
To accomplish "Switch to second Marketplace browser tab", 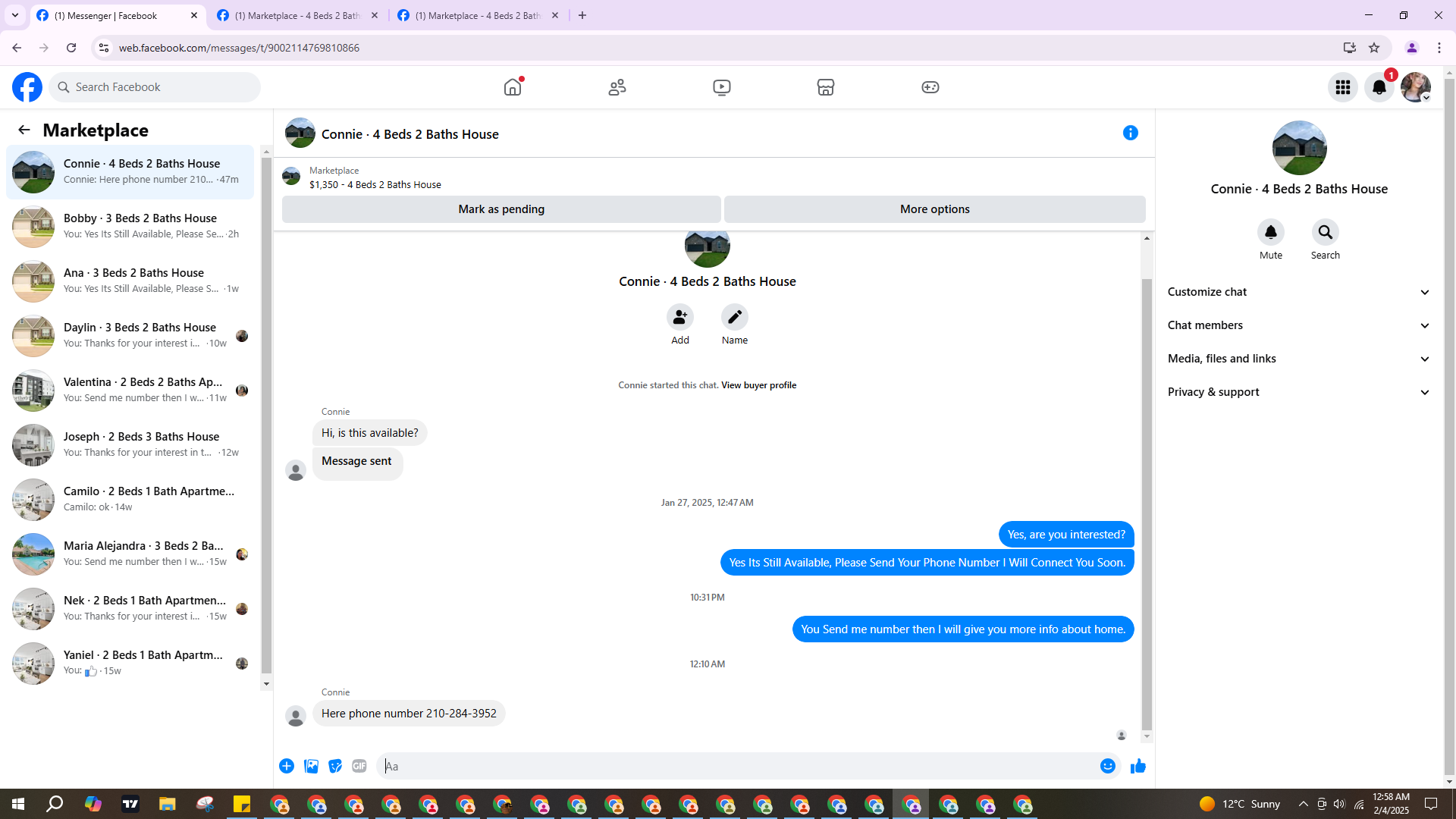I will (x=297, y=15).
